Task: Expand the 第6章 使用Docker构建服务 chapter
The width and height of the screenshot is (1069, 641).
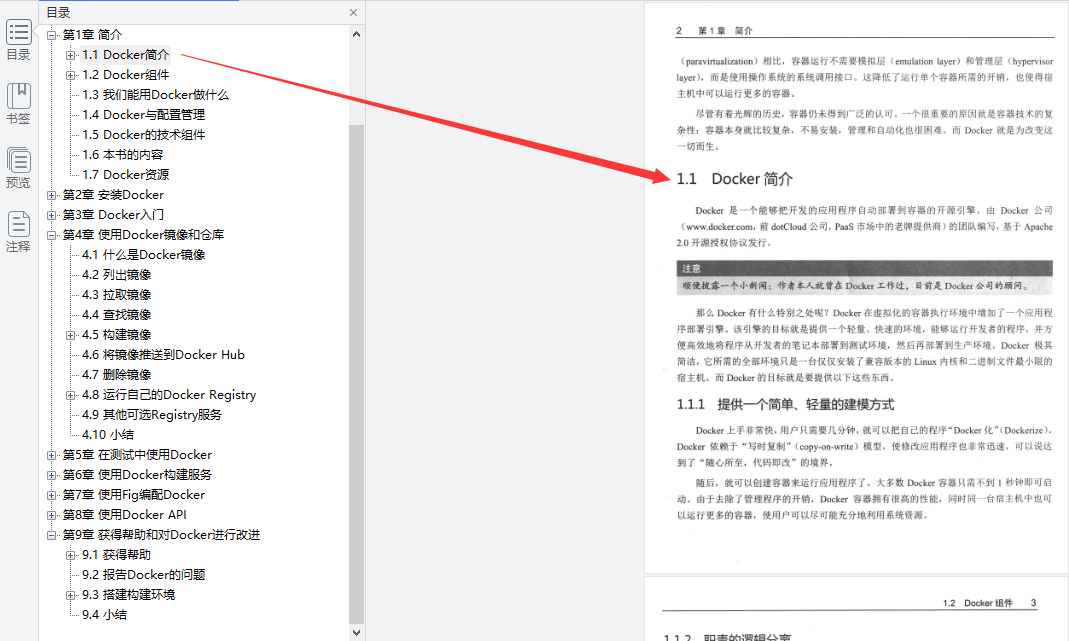Action: [50, 474]
